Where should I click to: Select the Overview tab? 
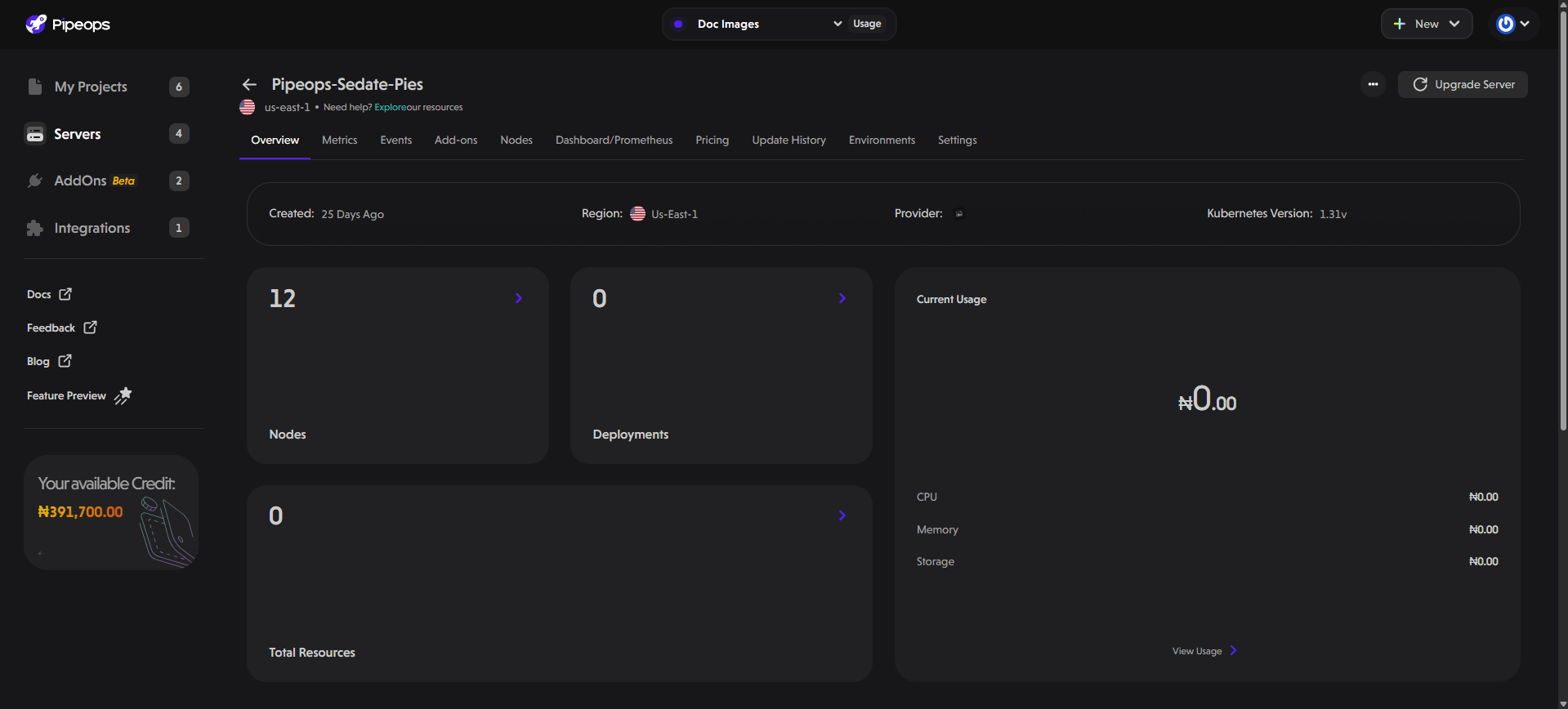(275, 140)
